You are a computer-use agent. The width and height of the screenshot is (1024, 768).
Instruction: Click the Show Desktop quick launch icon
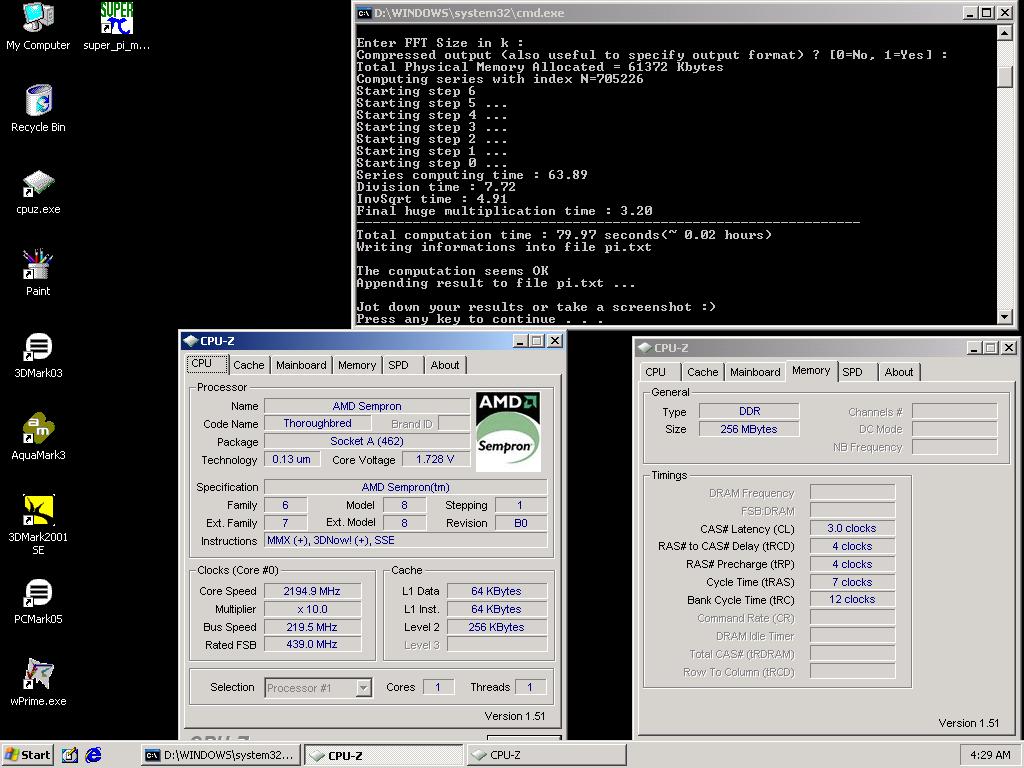pyautogui.click(x=70, y=755)
